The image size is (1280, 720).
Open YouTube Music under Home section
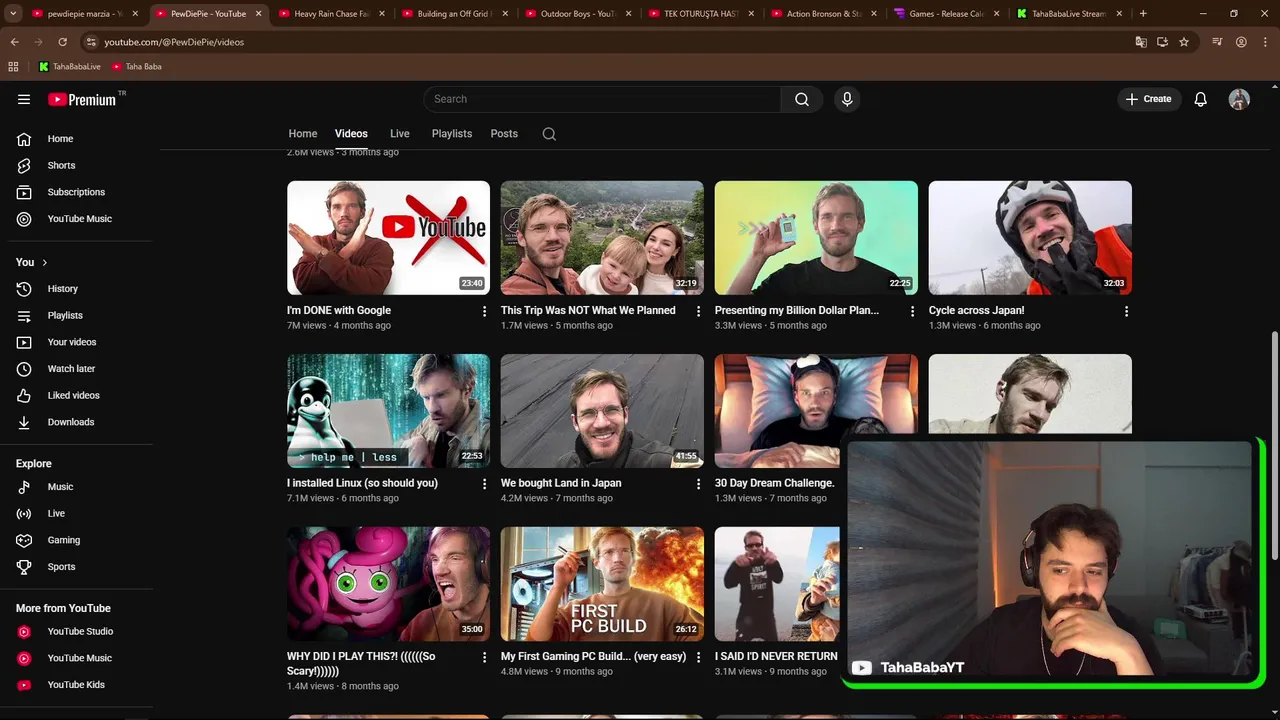79,219
